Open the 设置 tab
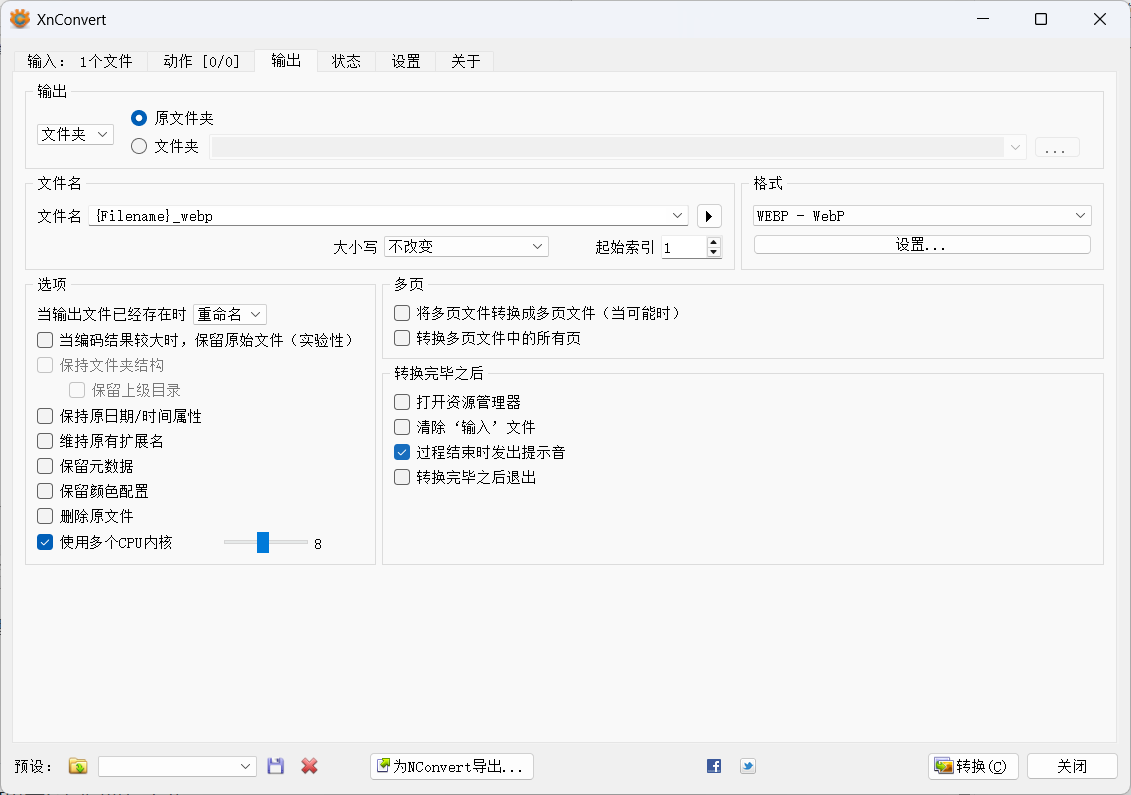This screenshot has width=1131, height=795. point(406,61)
